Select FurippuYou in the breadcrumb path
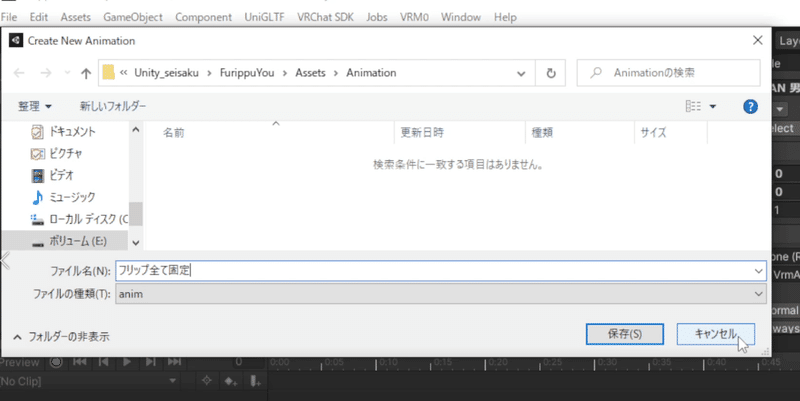800x401 pixels. 247,73
